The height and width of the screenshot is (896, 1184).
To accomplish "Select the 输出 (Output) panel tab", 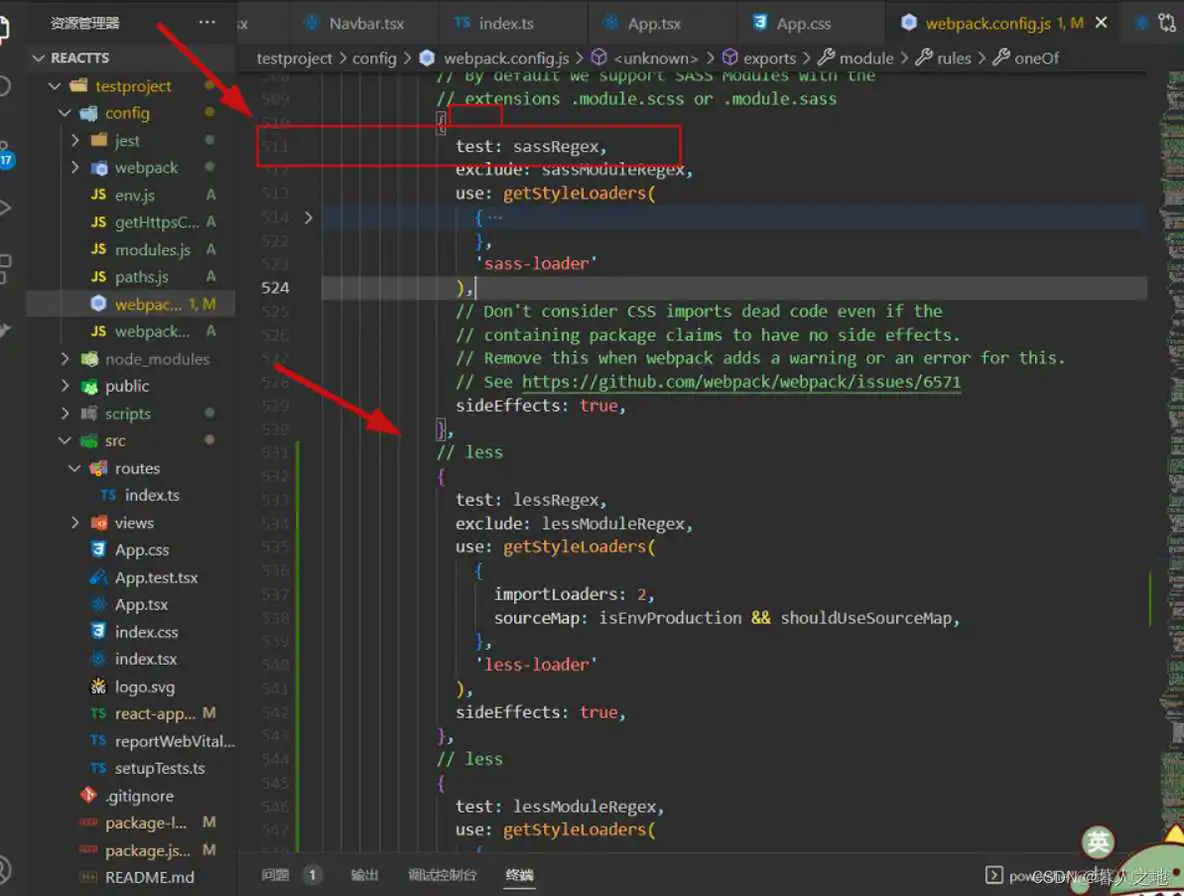I will 364,874.
